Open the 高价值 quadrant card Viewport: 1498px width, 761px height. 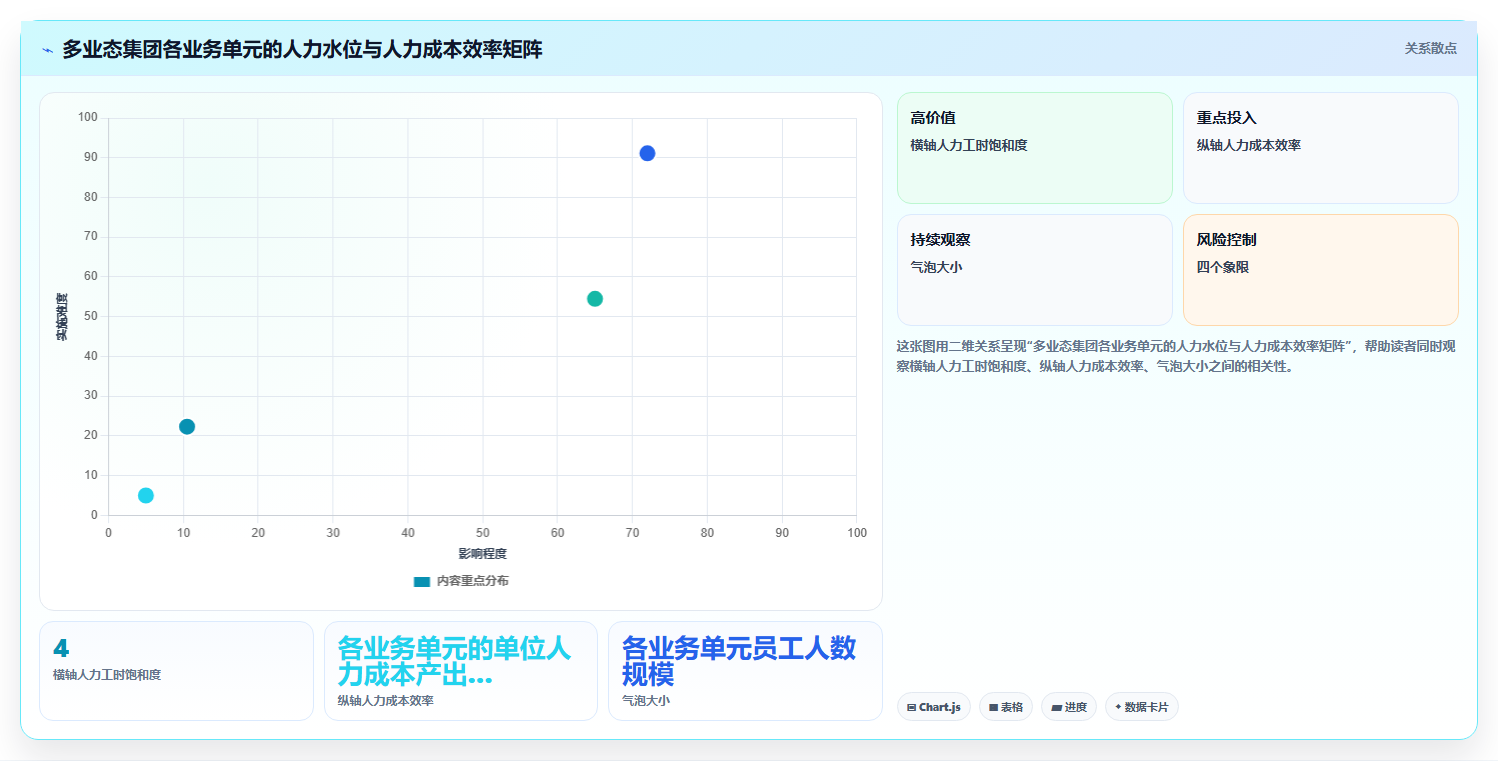coord(1034,148)
